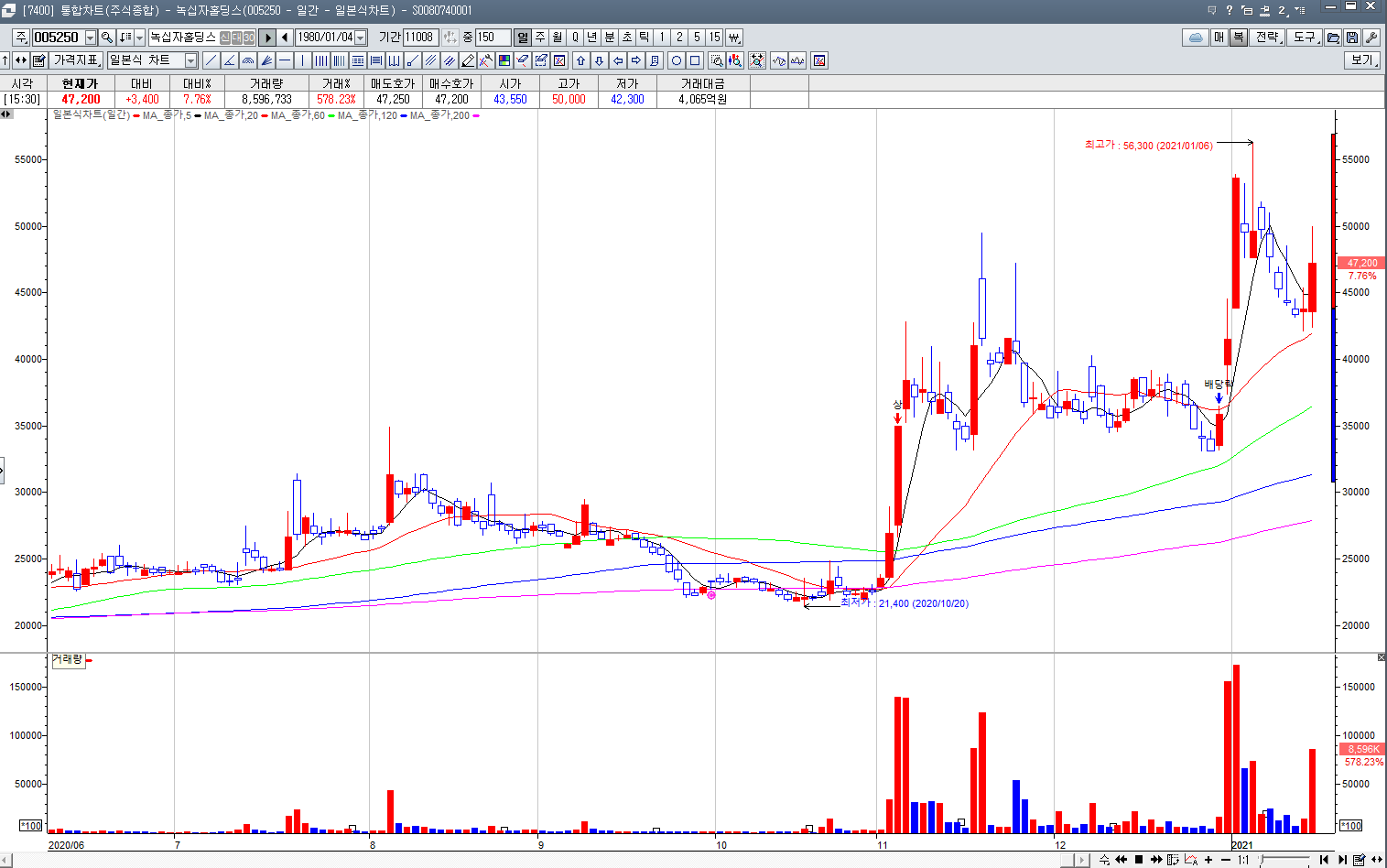
Task: Open the 전략 strategy dropdown
Action: pos(1267,38)
